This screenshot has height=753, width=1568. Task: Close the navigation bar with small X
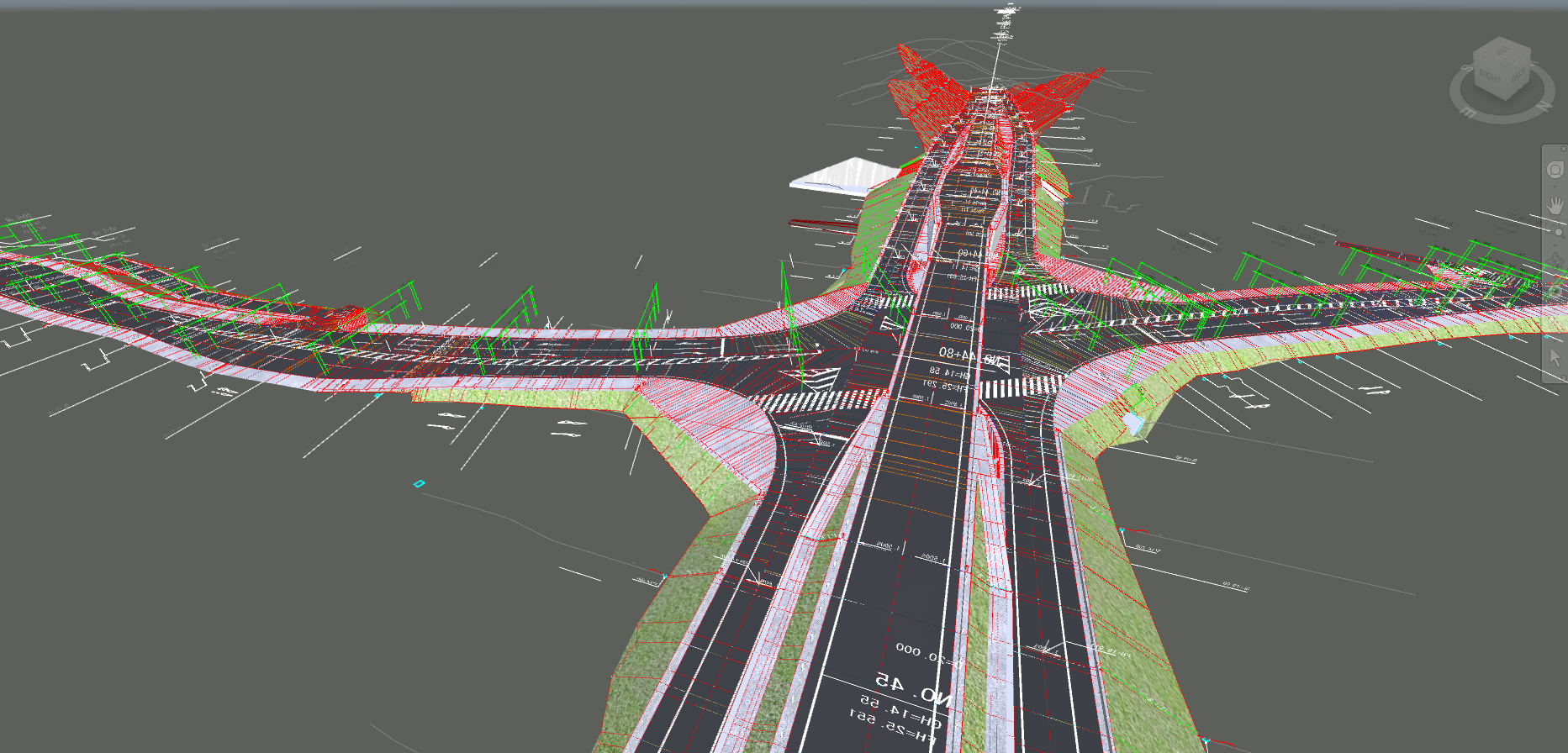tap(1564, 149)
